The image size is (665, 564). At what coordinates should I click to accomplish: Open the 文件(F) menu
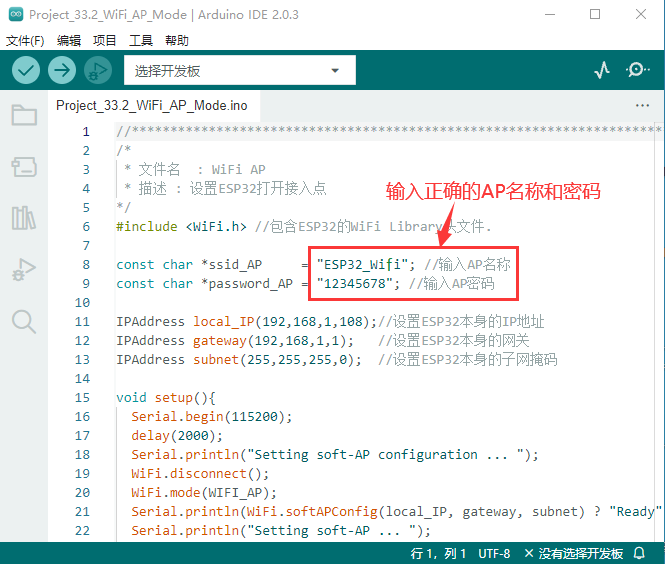(25, 41)
